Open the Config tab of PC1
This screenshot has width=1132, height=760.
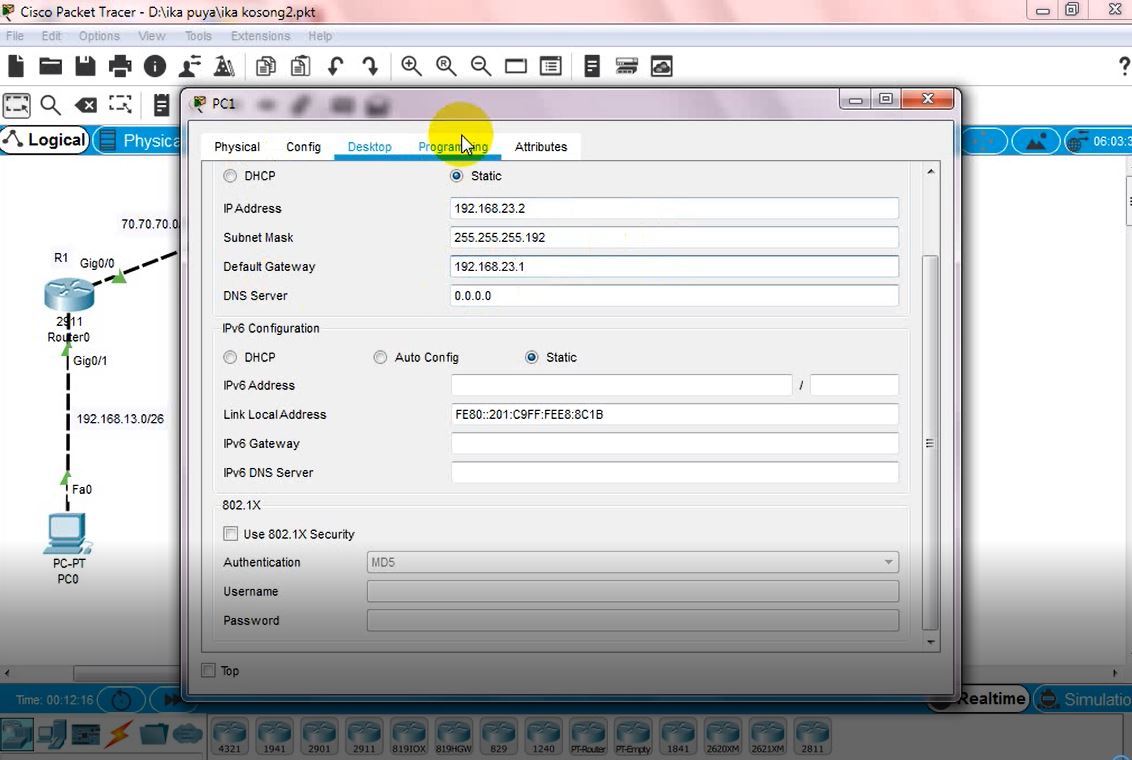[303, 146]
